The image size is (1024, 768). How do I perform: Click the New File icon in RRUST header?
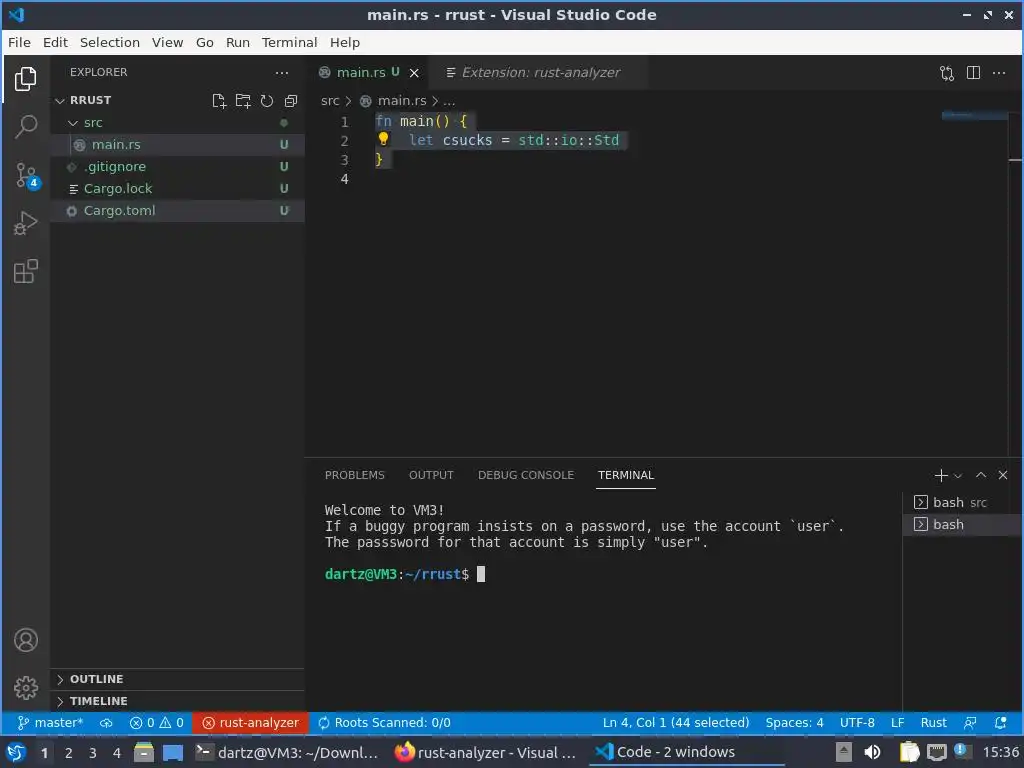[x=219, y=101]
